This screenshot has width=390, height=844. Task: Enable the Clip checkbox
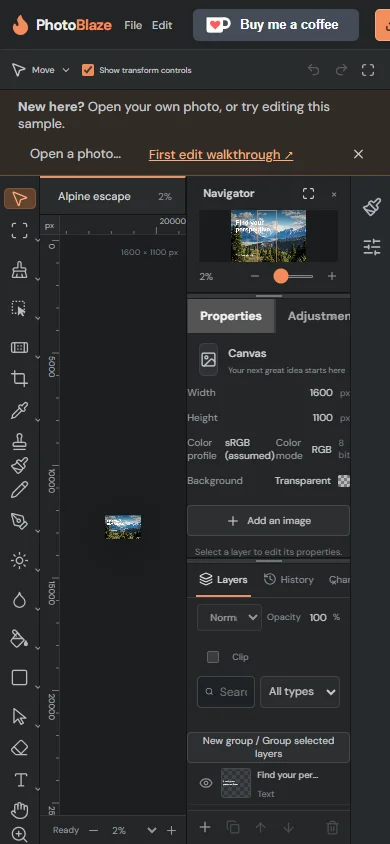[x=213, y=657]
